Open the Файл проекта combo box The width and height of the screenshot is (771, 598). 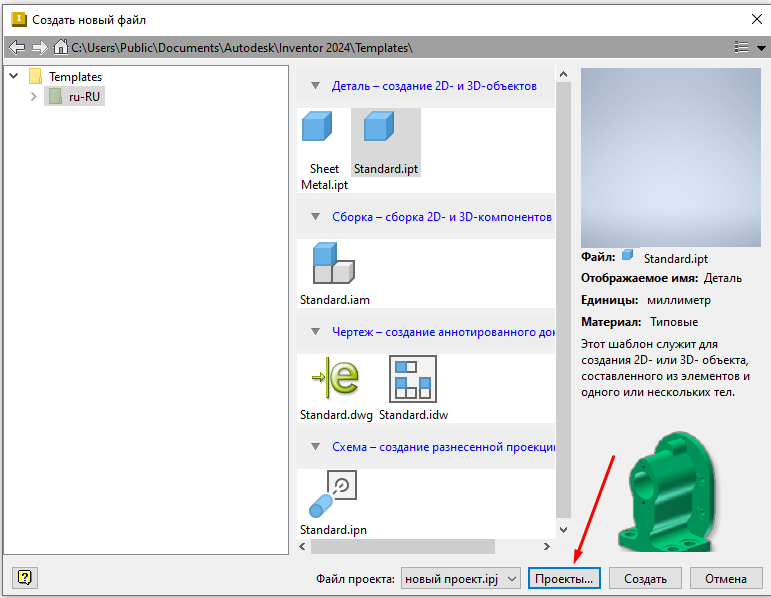(461, 578)
